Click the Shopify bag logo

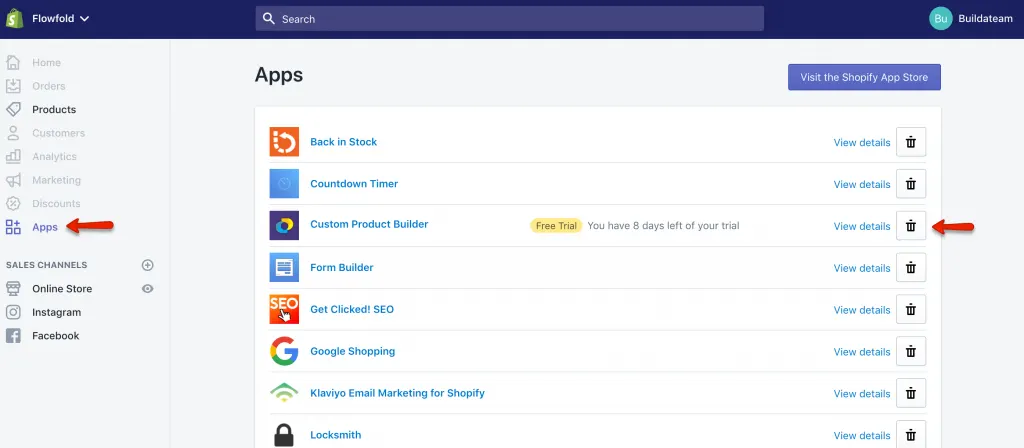14,18
